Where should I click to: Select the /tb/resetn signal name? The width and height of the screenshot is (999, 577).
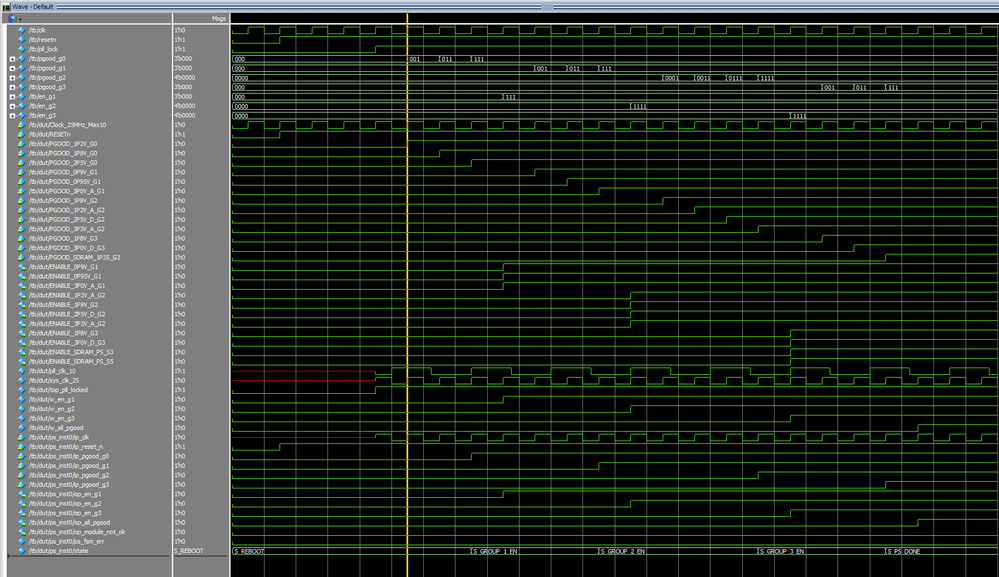42,40
